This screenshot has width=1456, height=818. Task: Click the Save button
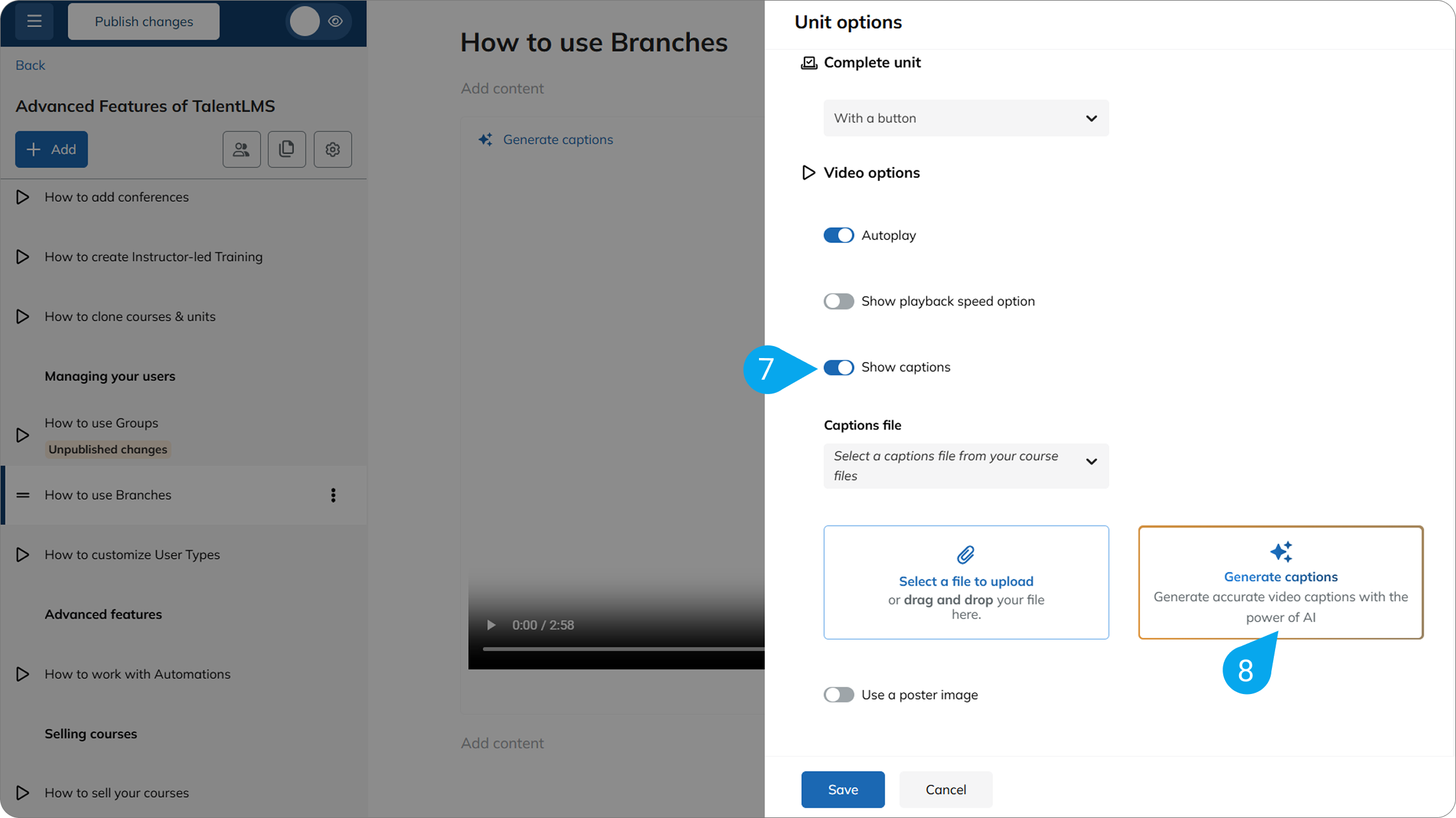tap(842, 790)
